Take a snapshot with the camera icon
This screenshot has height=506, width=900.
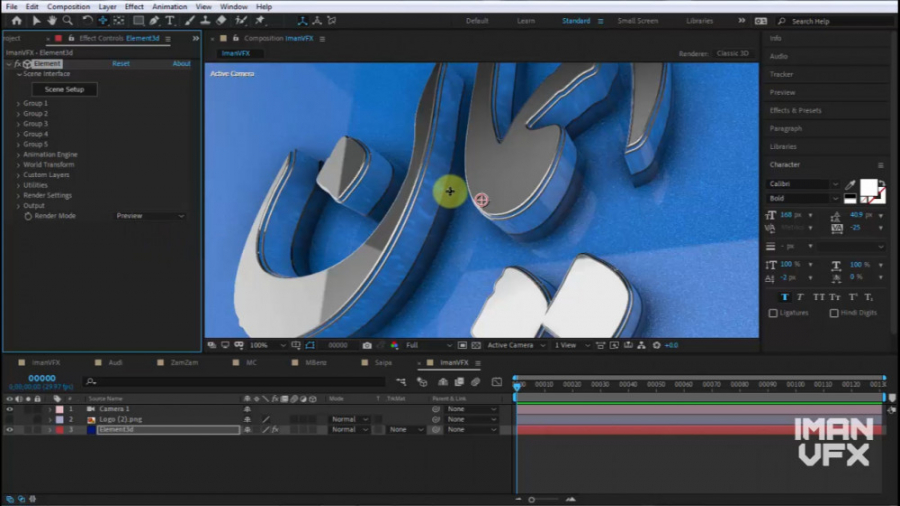click(x=367, y=345)
